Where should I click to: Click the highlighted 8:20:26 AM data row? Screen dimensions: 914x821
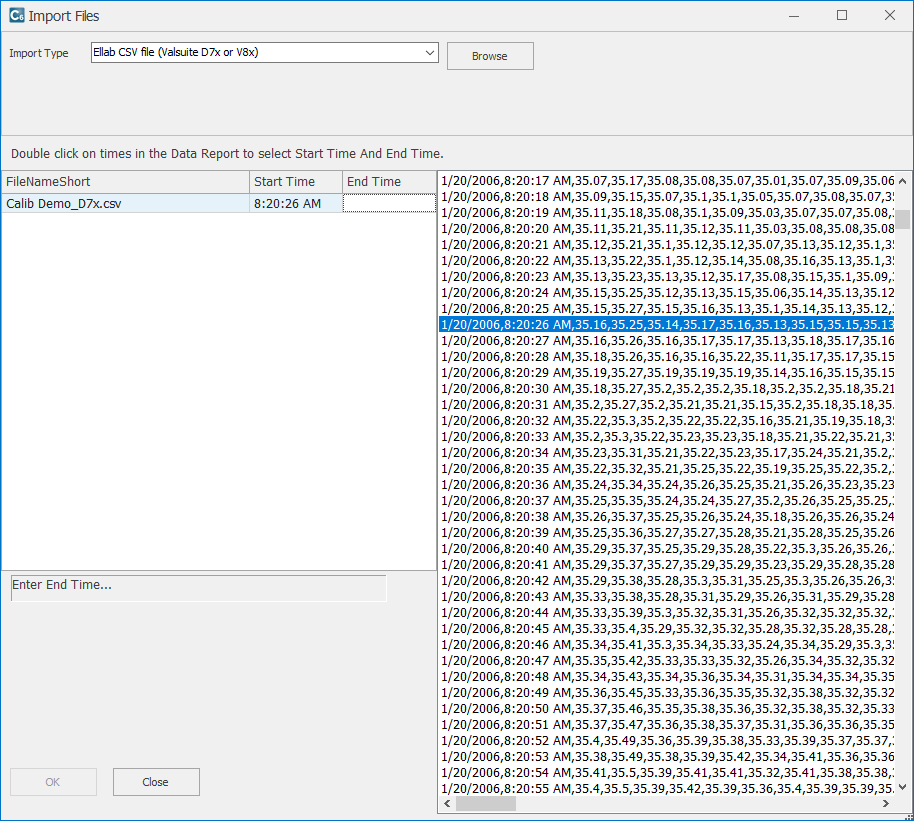tap(667, 325)
